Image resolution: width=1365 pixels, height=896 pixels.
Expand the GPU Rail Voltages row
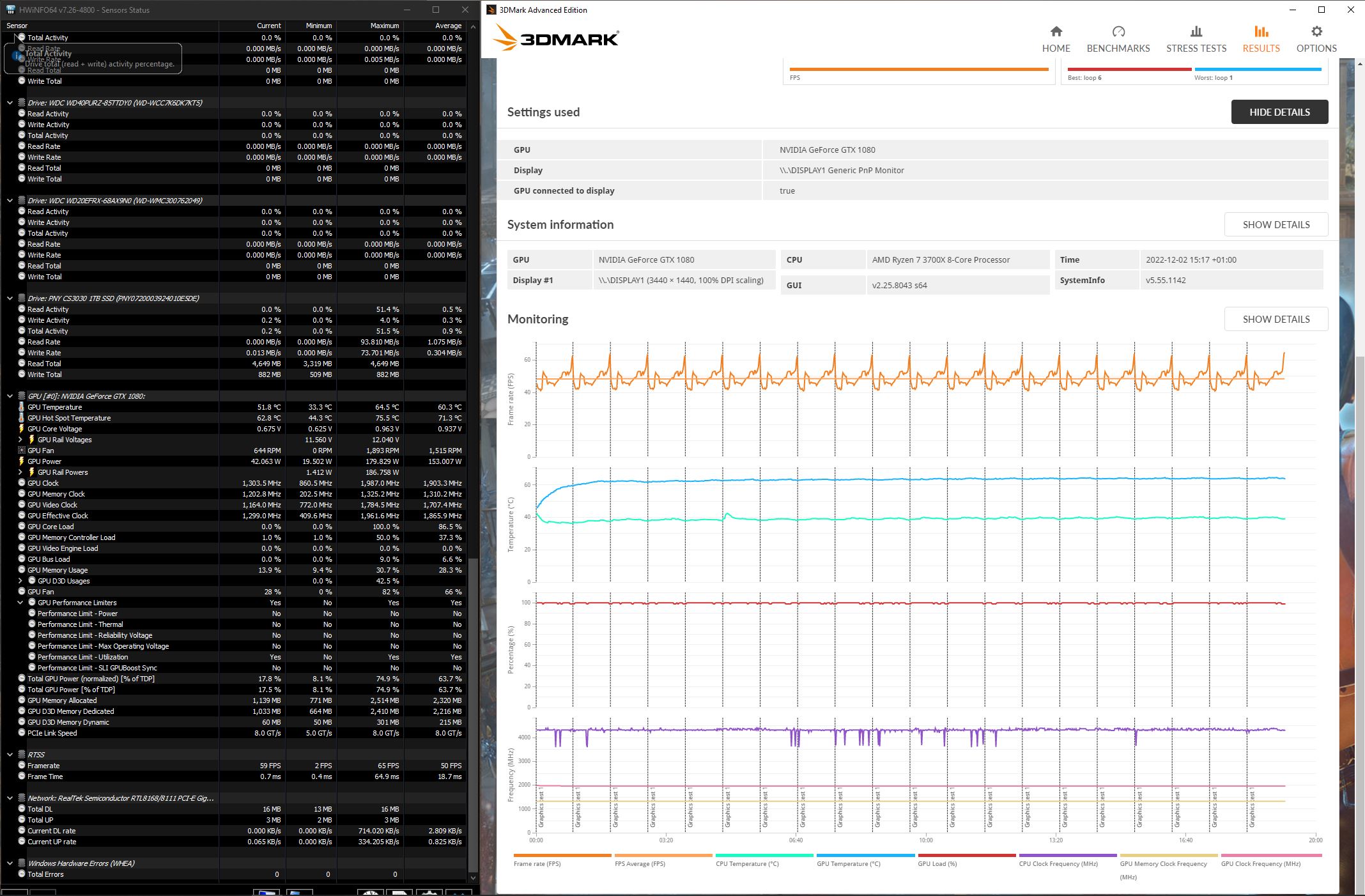click(20, 440)
